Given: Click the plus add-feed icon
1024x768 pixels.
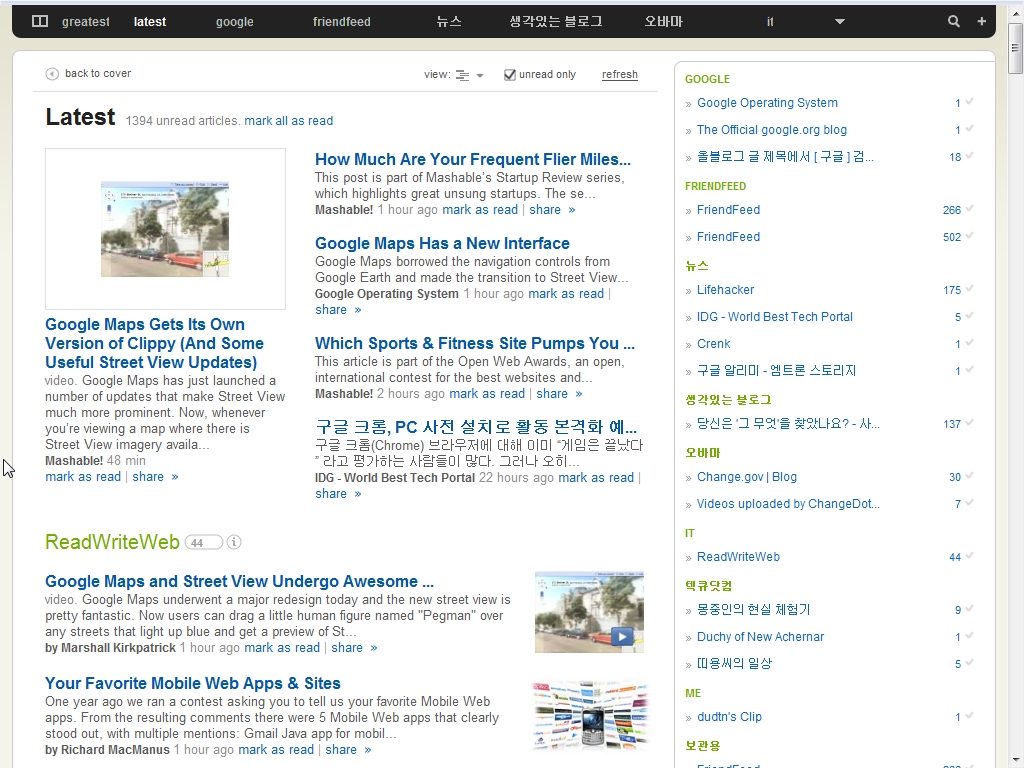Looking at the screenshot, I should pos(981,22).
